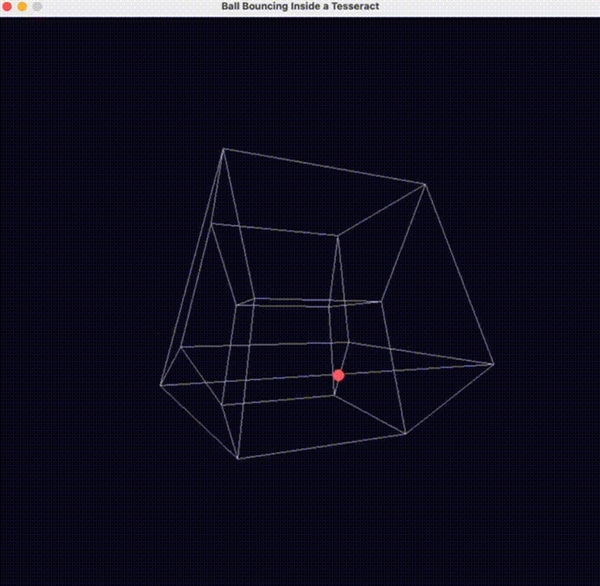The image size is (600, 586).
Task: Select the topmost vertex of the tesseract
Action: [223, 149]
